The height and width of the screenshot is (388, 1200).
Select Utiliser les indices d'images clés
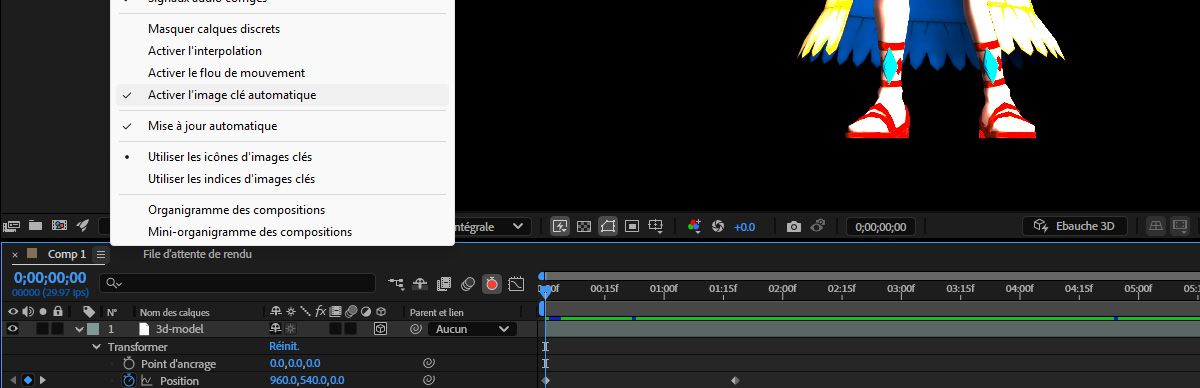click(x=282, y=179)
